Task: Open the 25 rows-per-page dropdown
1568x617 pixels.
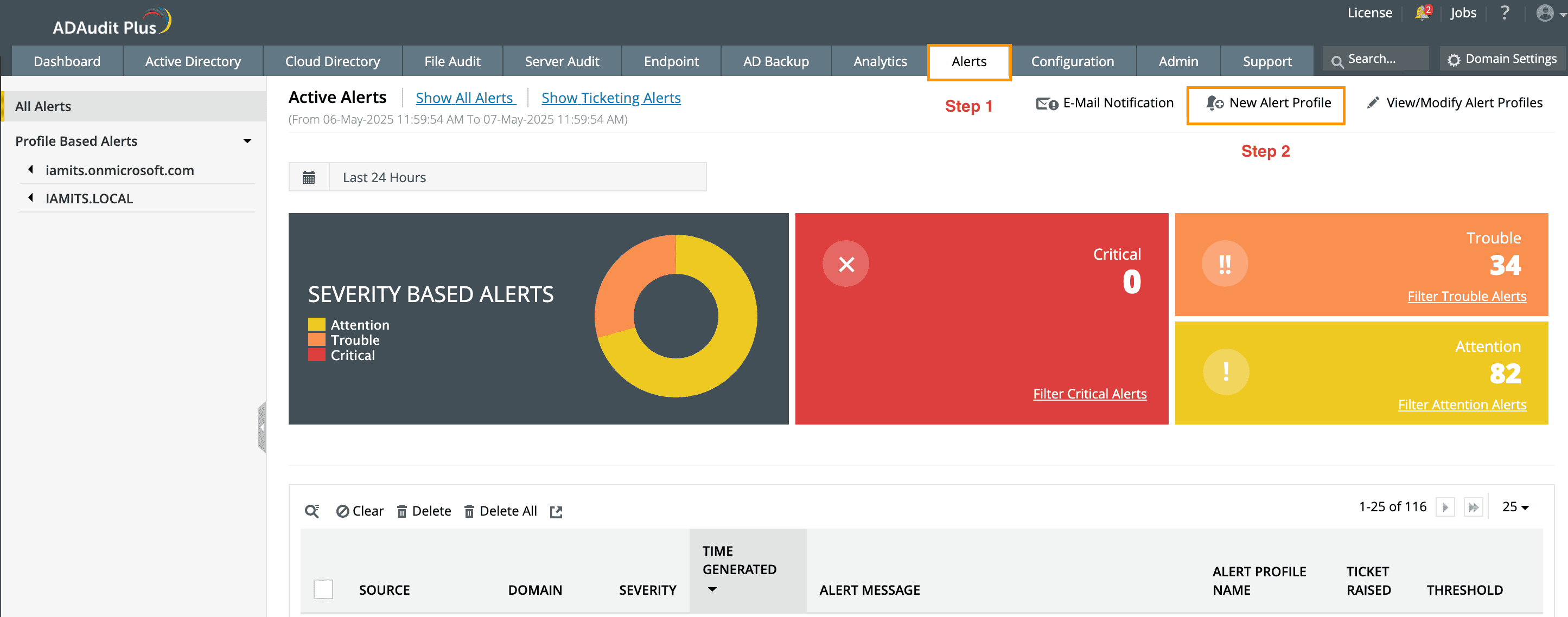Action: tap(1515, 507)
